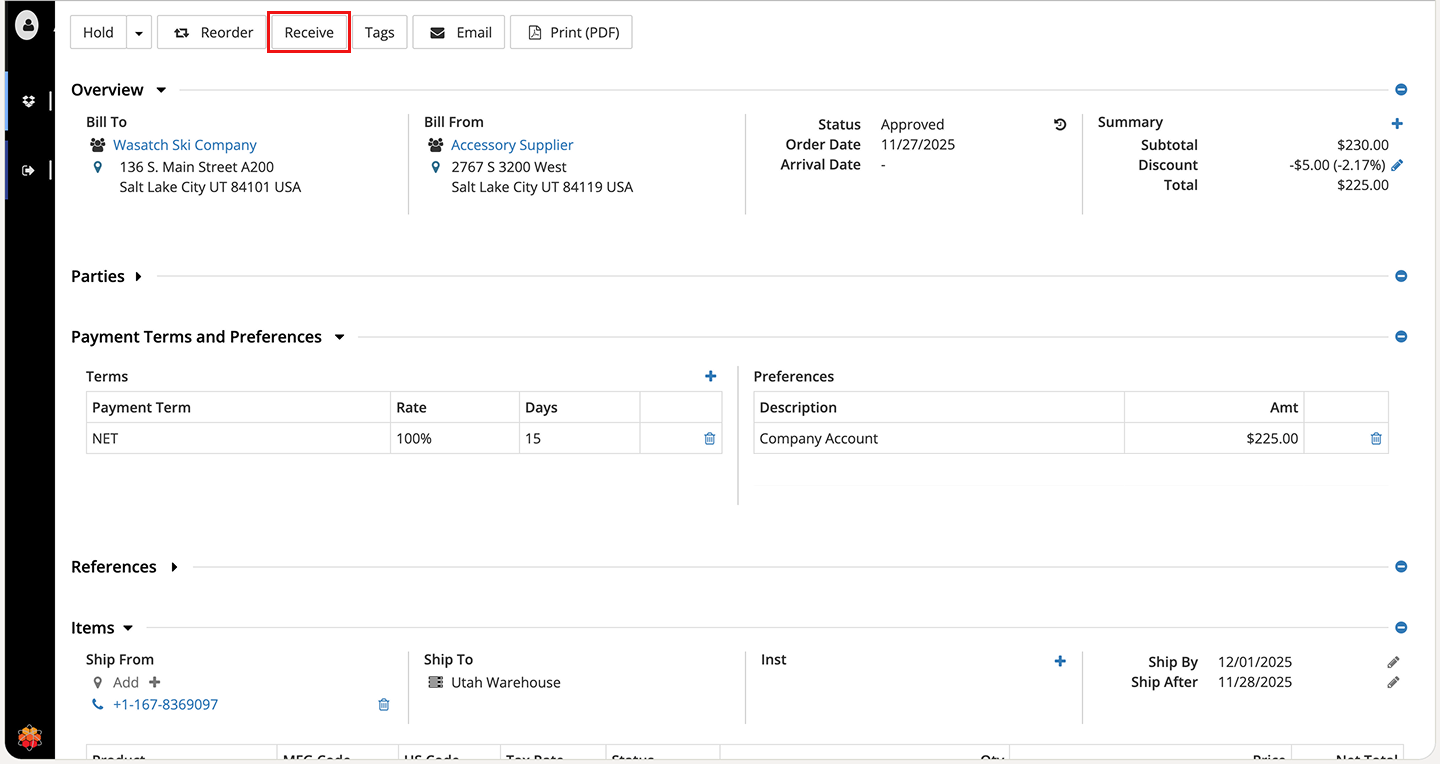Open the Accessory Supplier link
Screen dimensions: 1440x764
point(512,145)
